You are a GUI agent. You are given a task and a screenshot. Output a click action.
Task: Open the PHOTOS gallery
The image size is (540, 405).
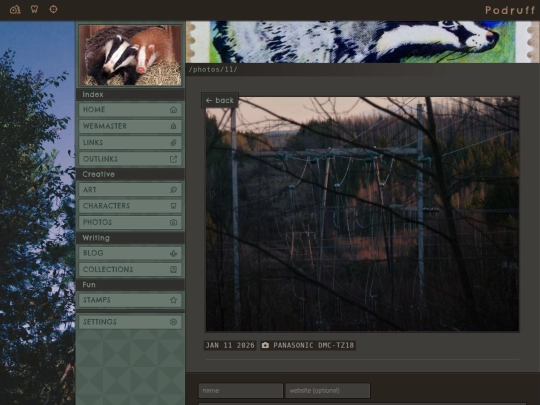(x=130, y=222)
